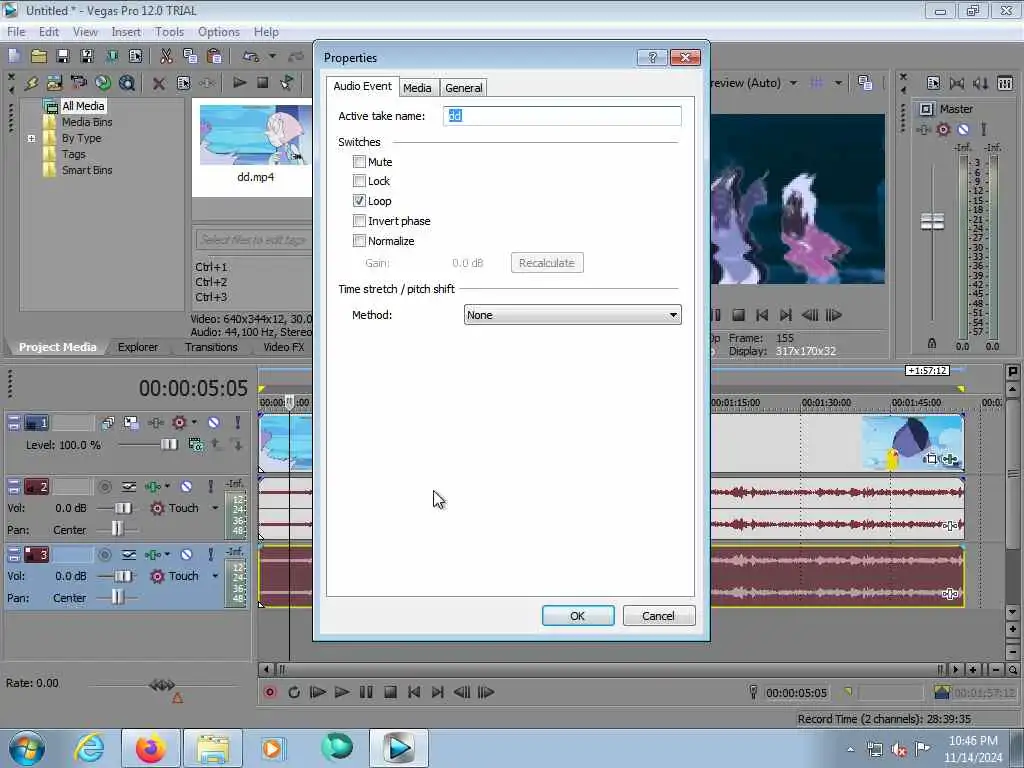Click the Stop Preview icon in Project Media
The width and height of the screenshot is (1024, 768).
click(263, 82)
